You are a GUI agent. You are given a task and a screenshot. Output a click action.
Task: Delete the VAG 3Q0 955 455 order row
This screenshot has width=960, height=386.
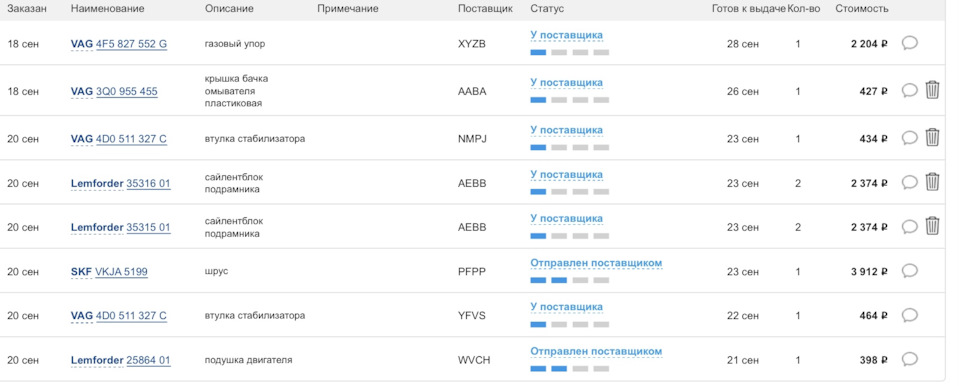(932, 90)
